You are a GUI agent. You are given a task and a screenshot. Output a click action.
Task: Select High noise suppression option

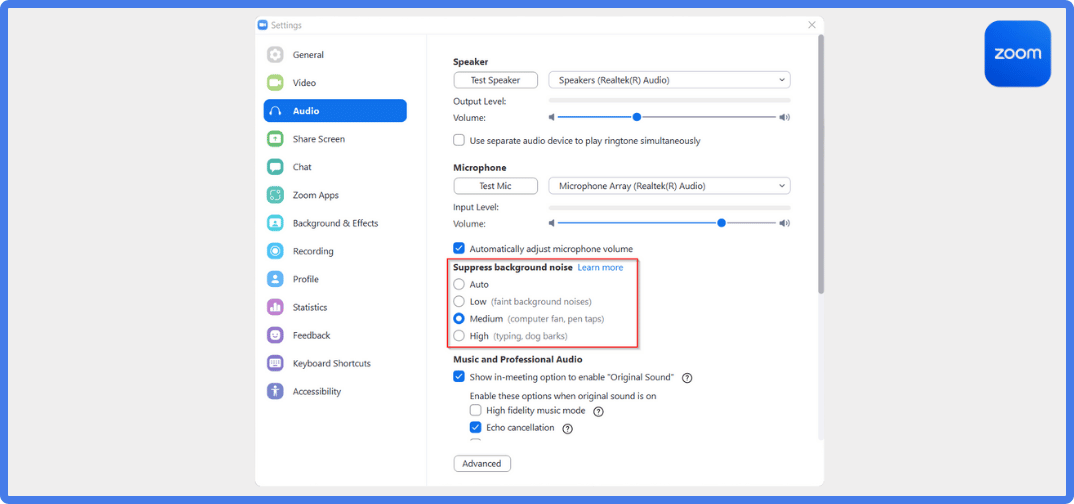tap(459, 336)
